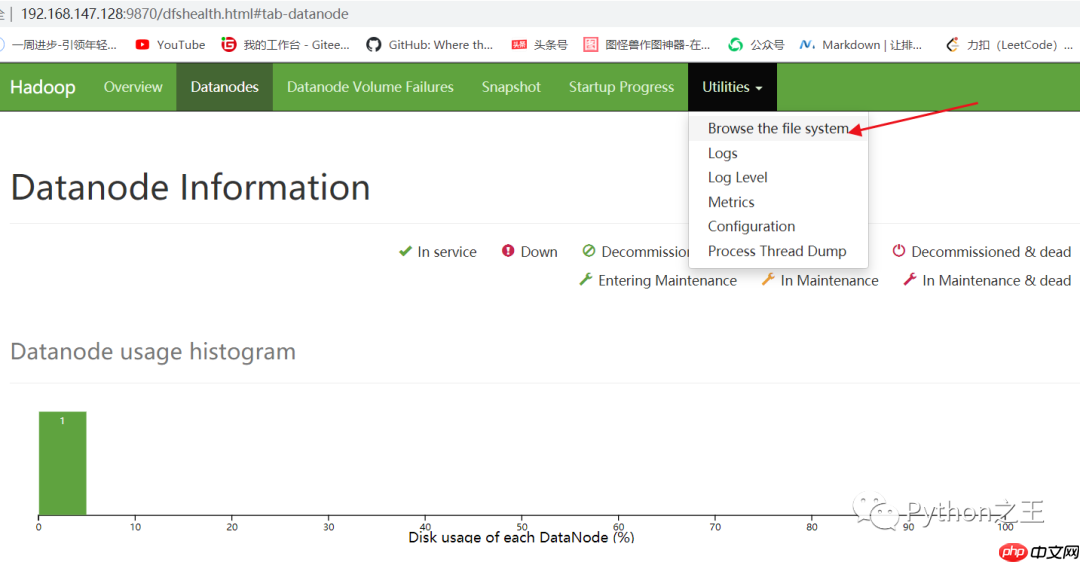Click the Entering Maintenance wrench icon

(x=586, y=280)
